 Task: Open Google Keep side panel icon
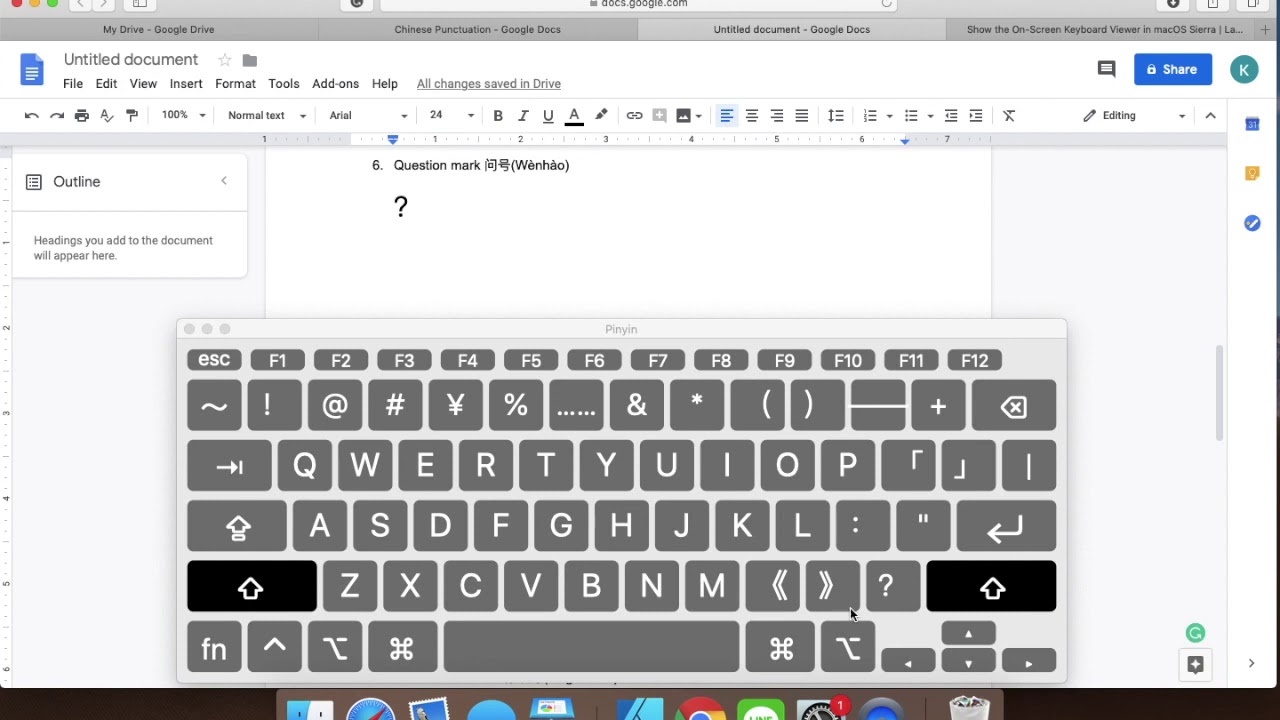click(1252, 173)
